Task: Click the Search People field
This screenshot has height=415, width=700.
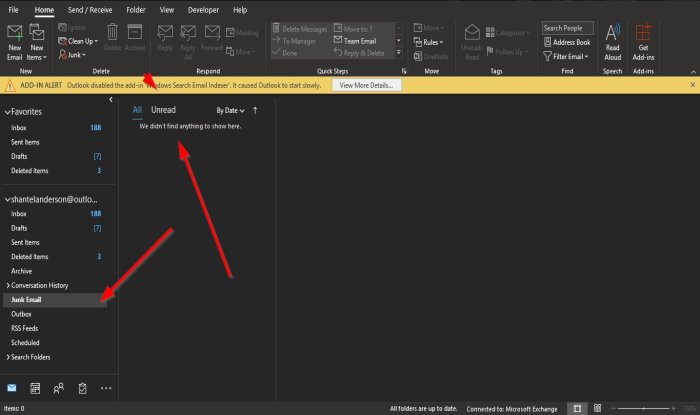Action: coord(567,28)
